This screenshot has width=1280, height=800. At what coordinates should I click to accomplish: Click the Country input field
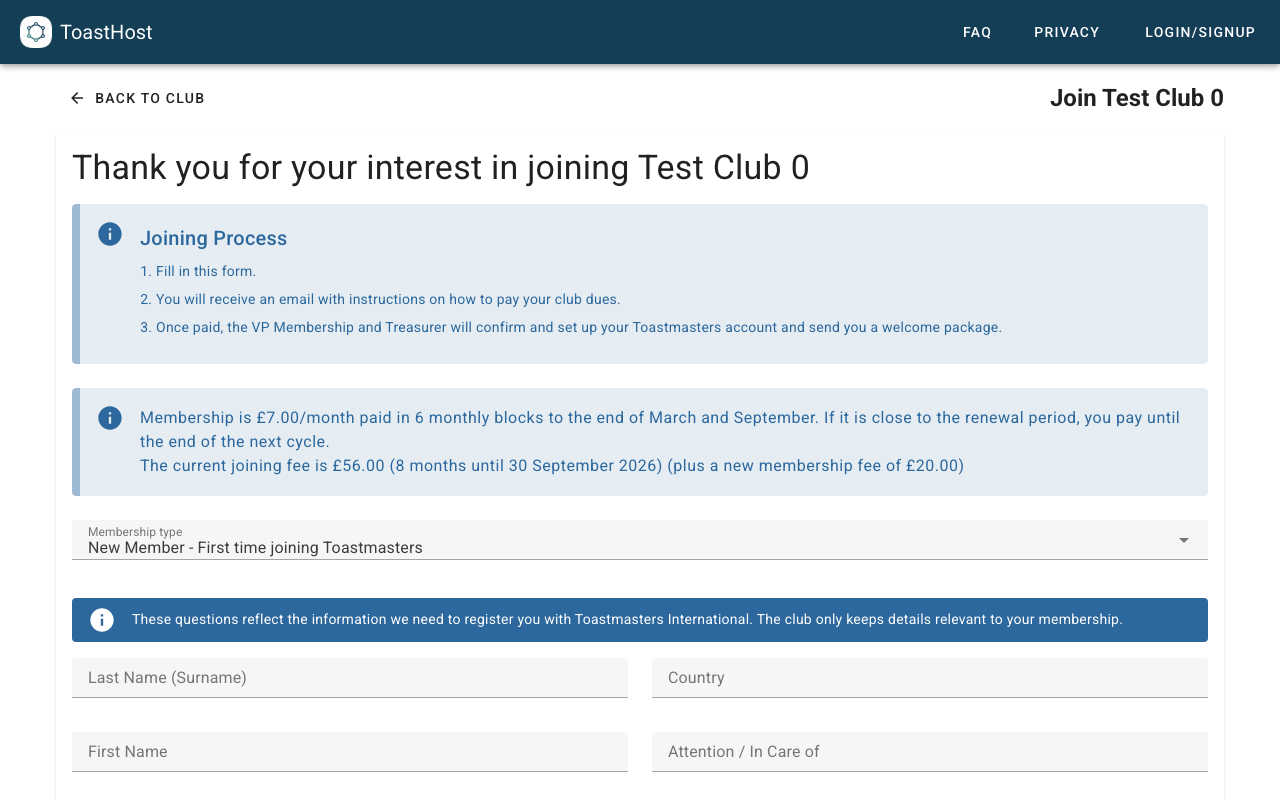pyautogui.click(x=929, y=678)
